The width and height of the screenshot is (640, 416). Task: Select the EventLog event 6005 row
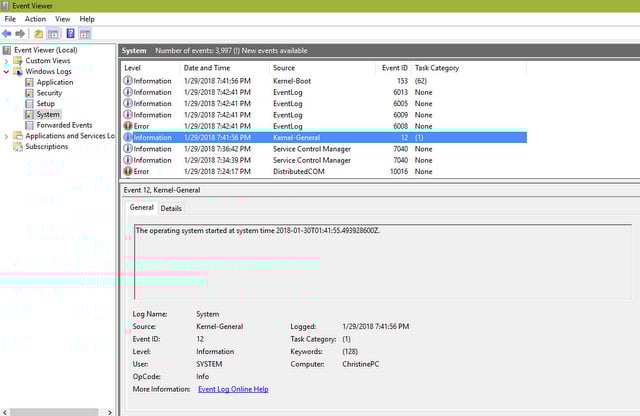[x=324, y=104]
